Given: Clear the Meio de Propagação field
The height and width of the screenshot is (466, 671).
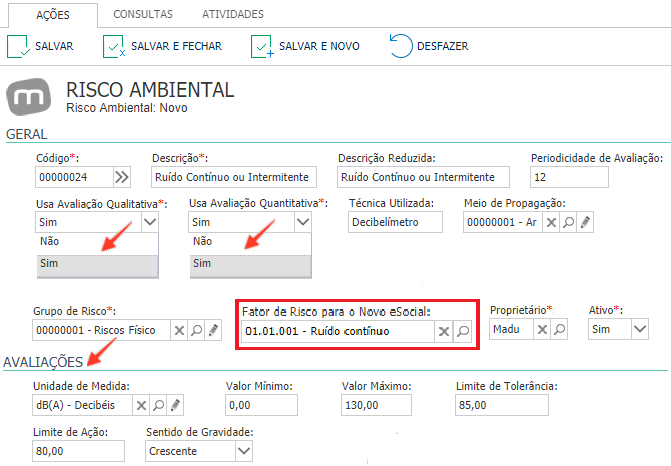Looking at the screenshot, I should [x=552, y=223].
